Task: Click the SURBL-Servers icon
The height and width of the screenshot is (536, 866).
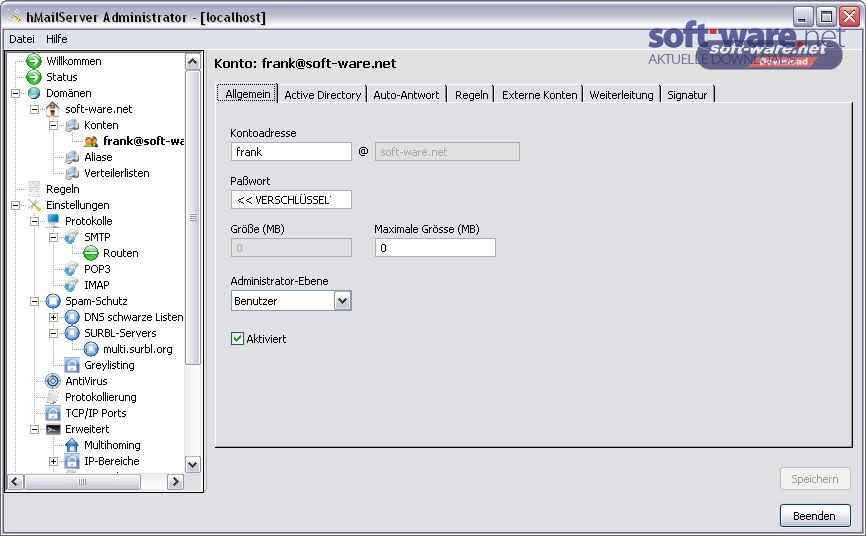Action: 72,333
